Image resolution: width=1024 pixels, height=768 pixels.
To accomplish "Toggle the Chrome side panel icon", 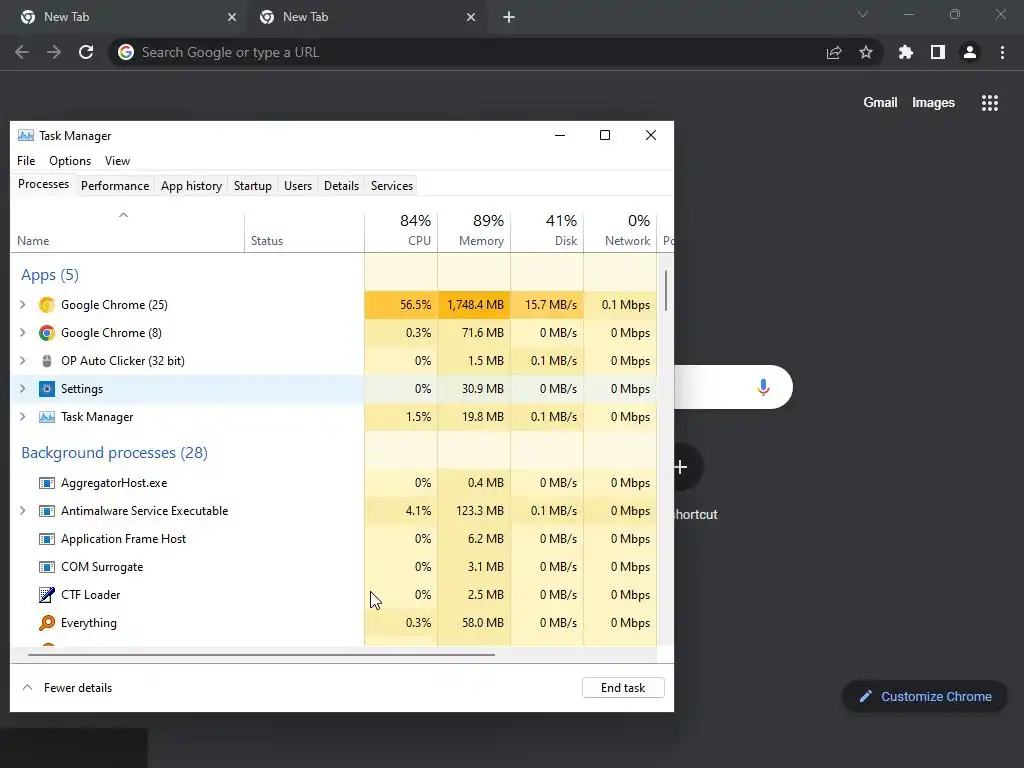I will [938, 52].
